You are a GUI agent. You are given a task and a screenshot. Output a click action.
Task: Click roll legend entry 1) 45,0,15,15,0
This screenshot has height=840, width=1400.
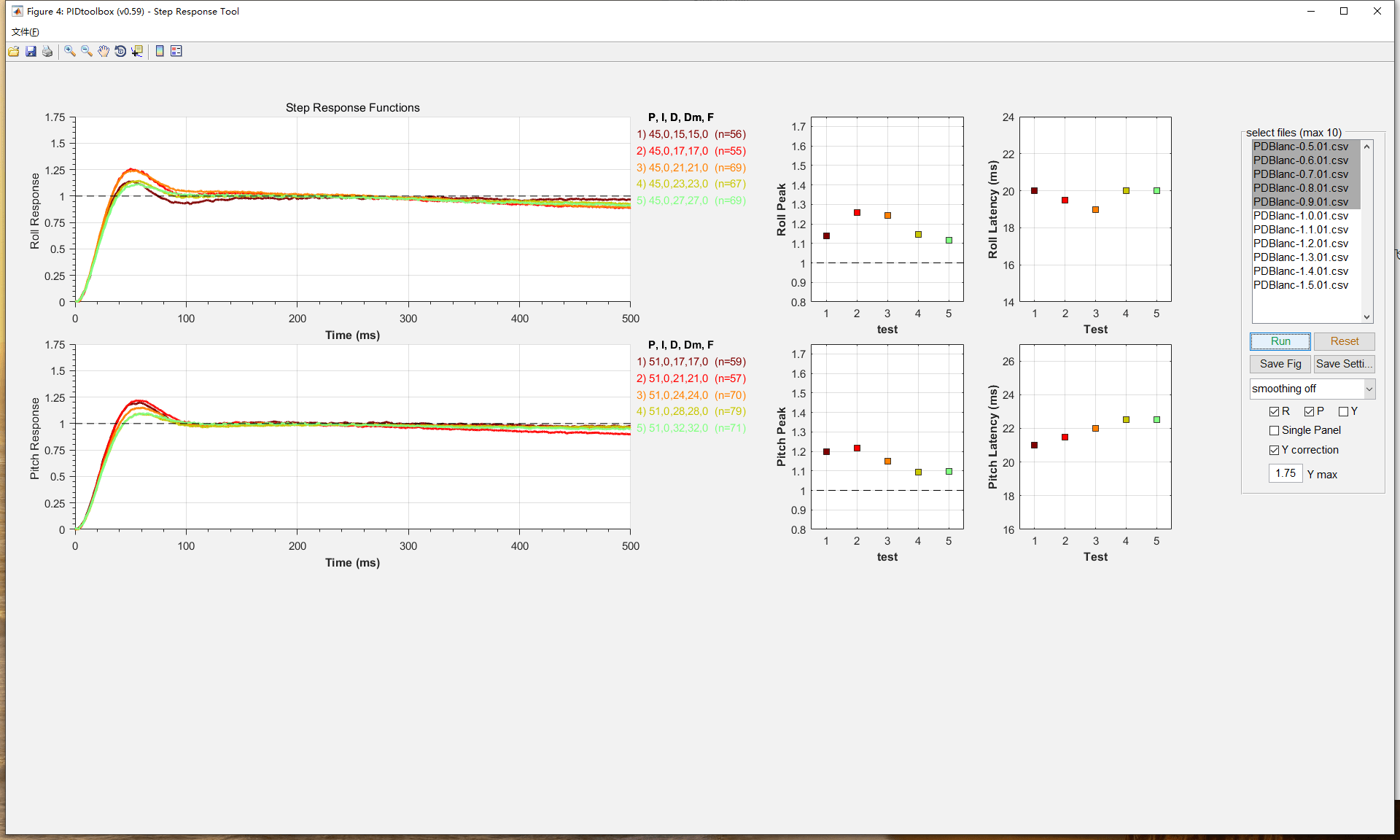click(691, 134)
